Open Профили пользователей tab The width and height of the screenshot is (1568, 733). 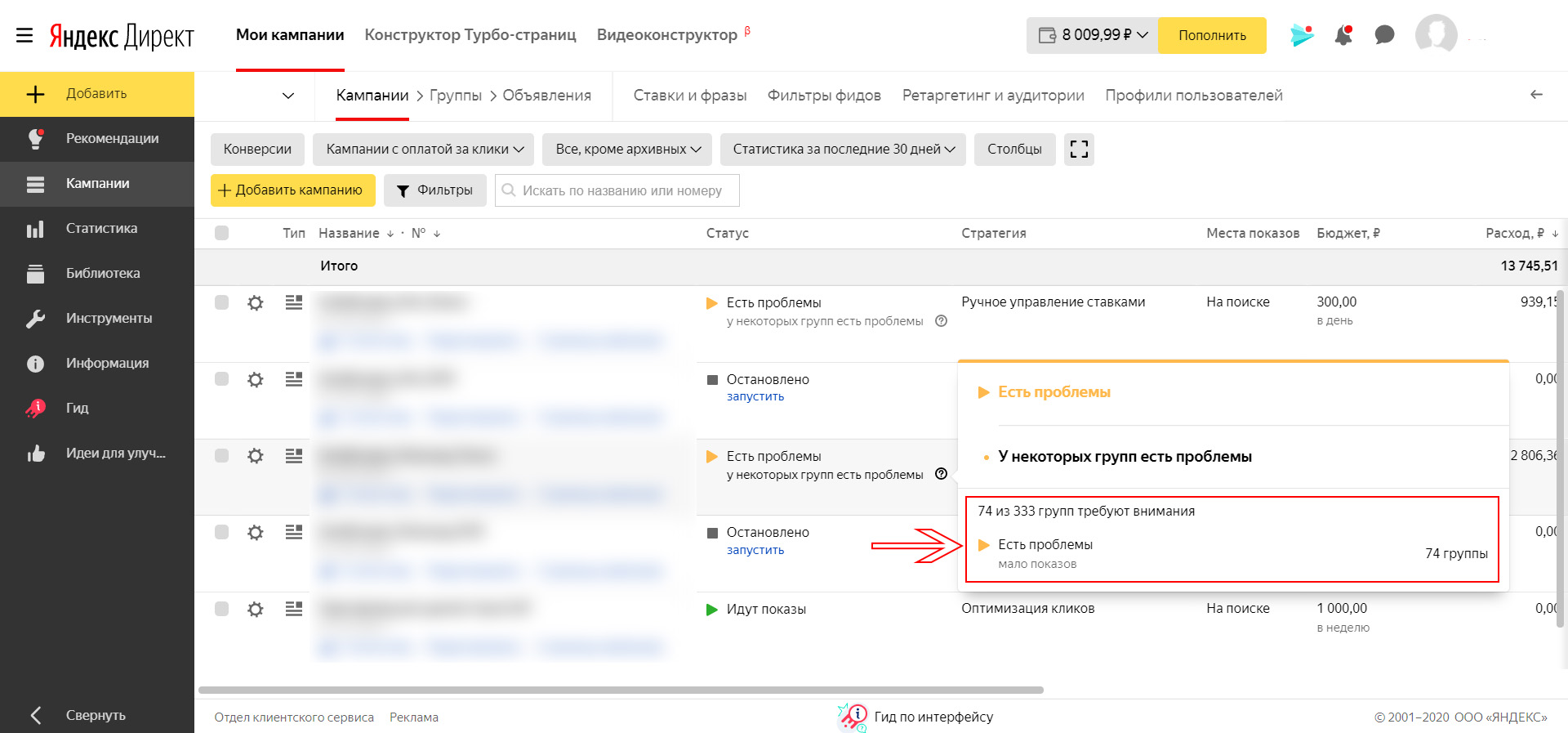[x=1194, y=96]
